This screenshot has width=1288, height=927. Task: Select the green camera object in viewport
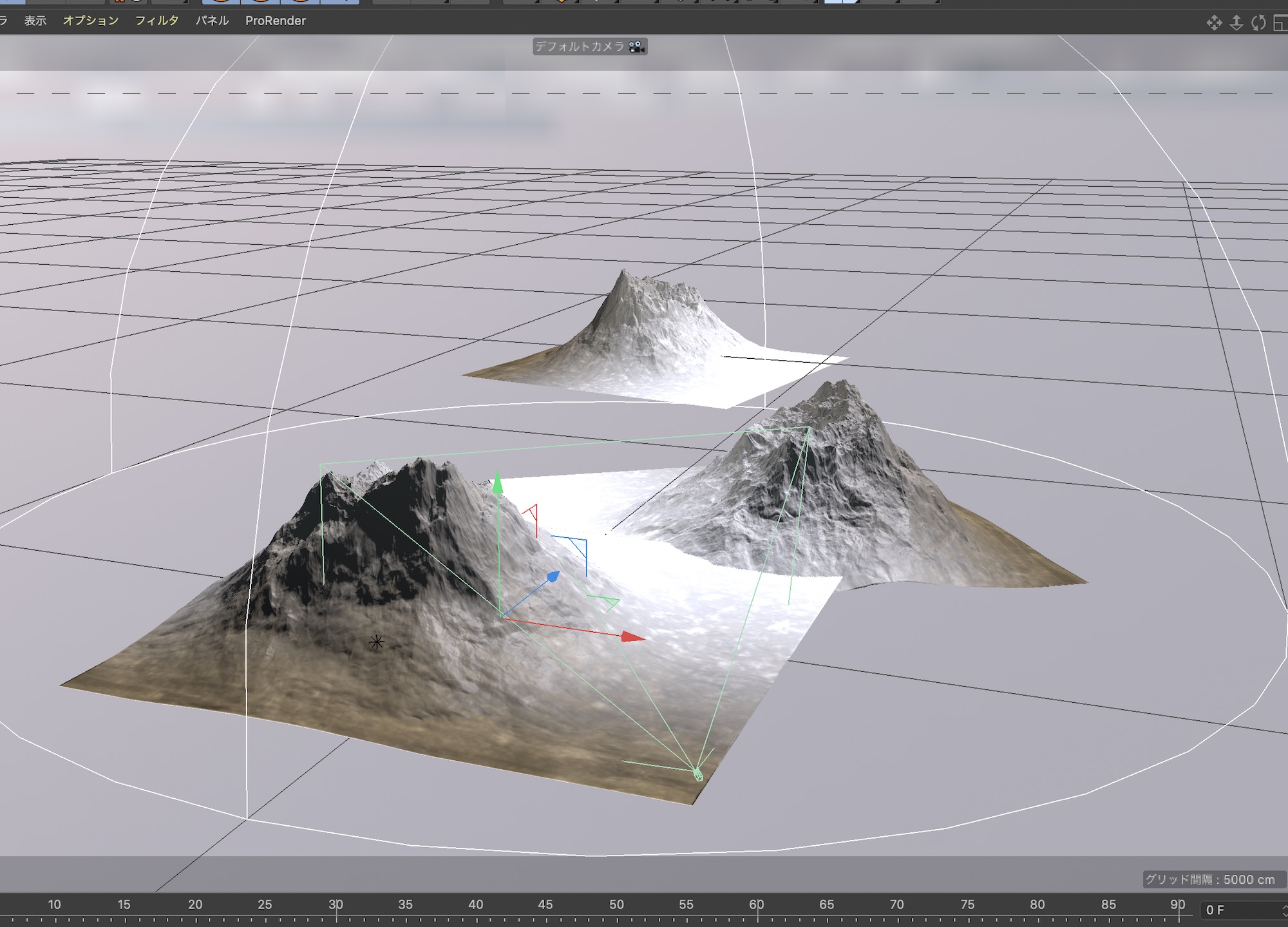pyautogui.click(x=698, y=774)
